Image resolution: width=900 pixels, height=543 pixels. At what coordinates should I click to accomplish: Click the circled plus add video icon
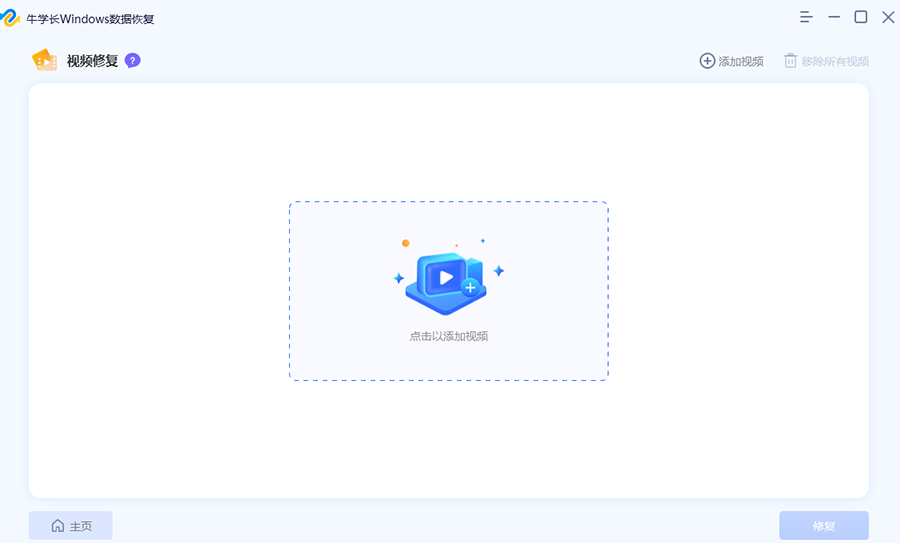click(x=707, y=61)
